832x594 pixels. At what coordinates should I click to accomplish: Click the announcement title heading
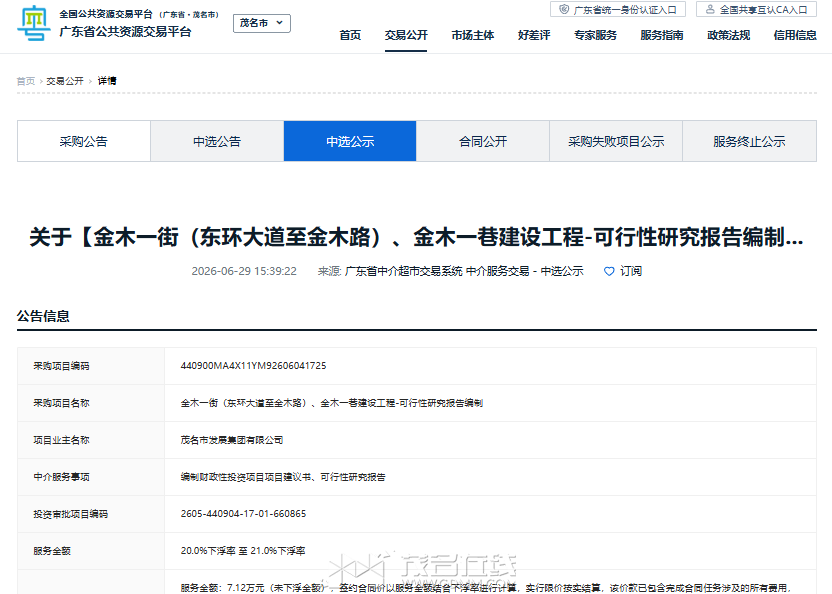(x=416, y=237)
